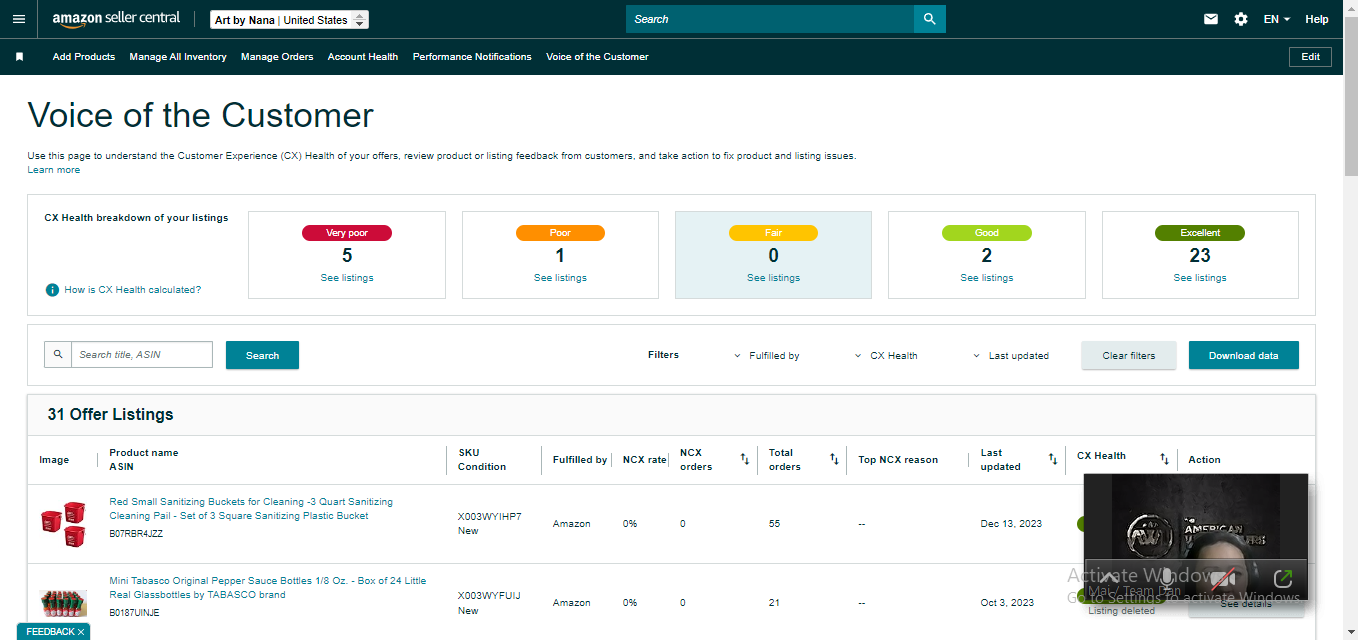Click the Search title, ASIN field
The width and height of the screenshot is (1358, 640).
point(142,354)
